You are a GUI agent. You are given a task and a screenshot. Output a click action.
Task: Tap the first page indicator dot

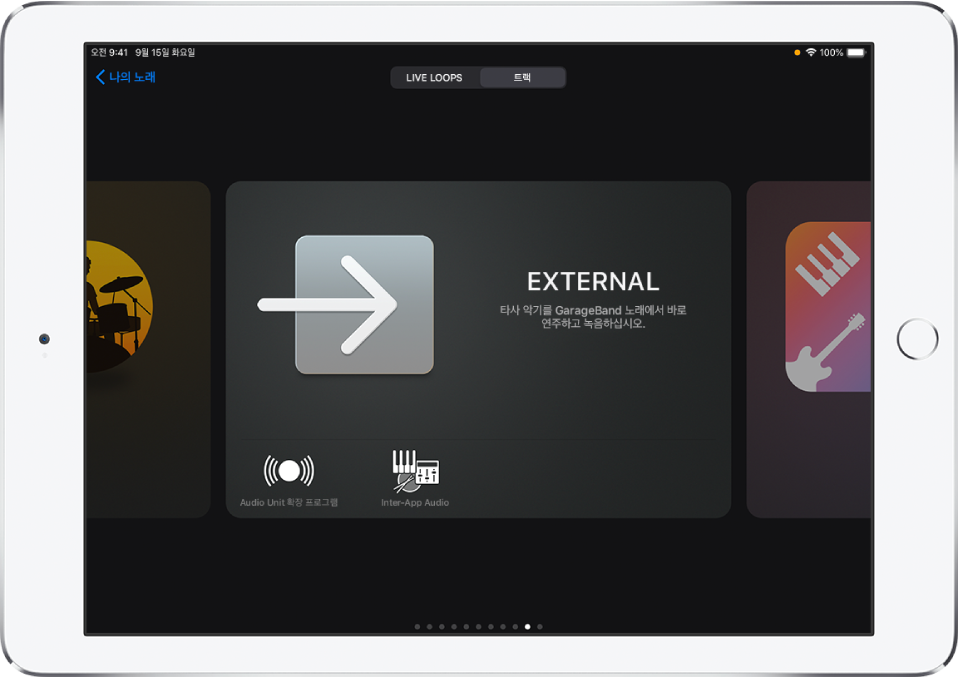coord(417,627)
